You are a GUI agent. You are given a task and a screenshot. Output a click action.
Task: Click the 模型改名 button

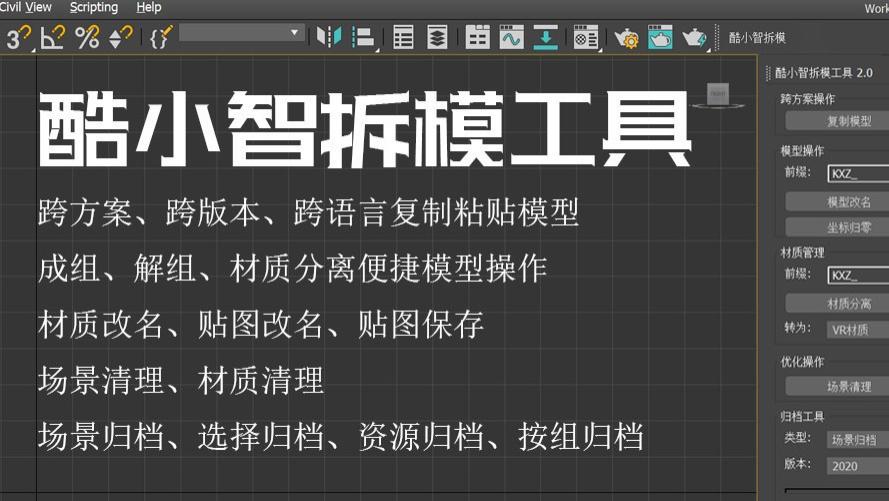click(839, 202)
